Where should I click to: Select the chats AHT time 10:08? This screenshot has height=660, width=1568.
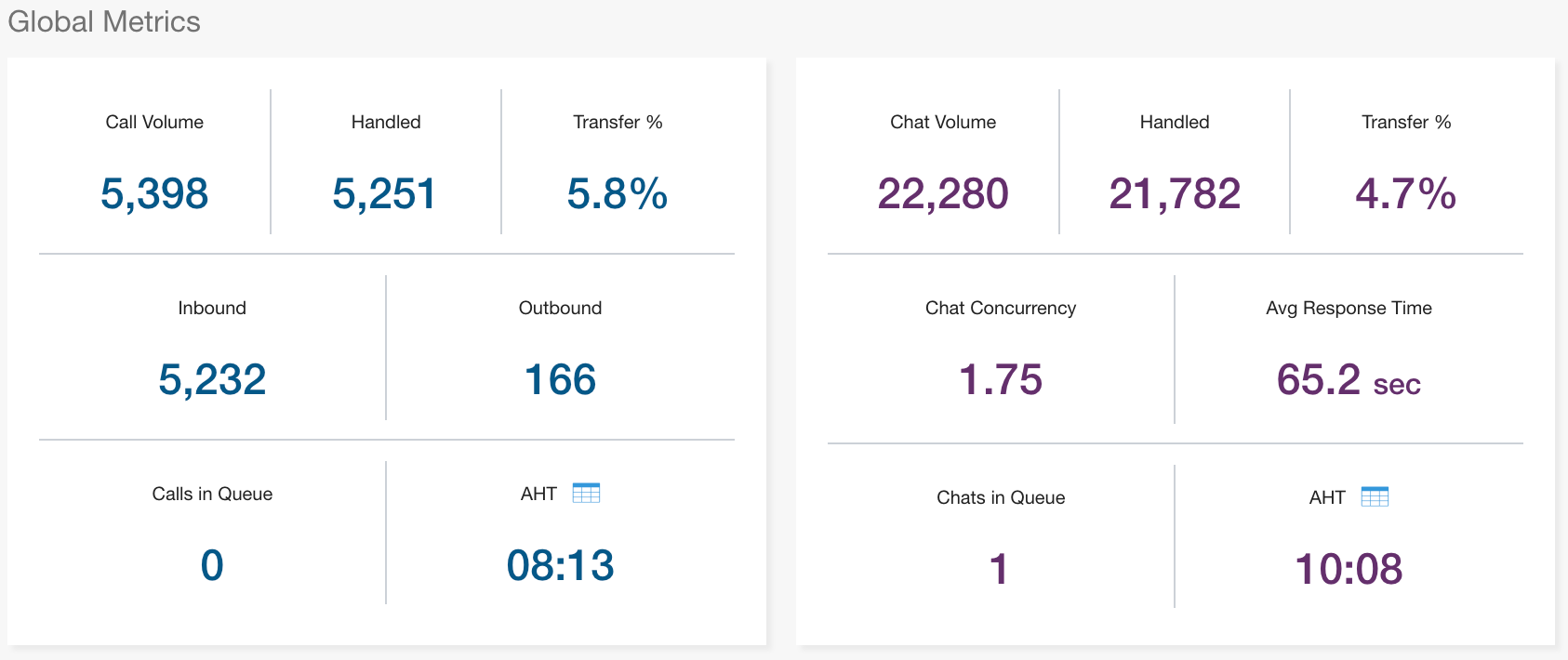click(1349, 569)
